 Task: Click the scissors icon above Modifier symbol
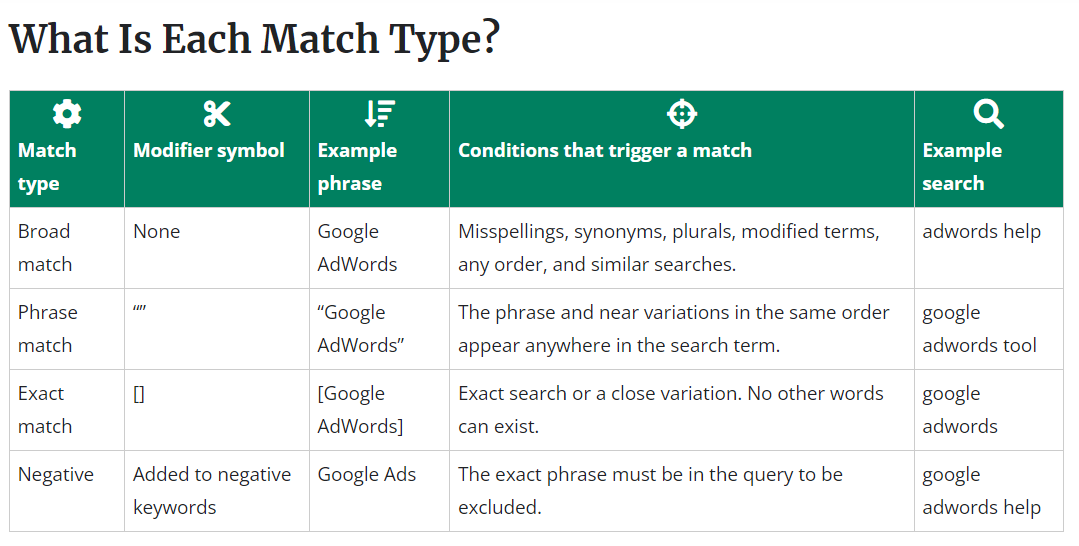(x=217, y=114)
